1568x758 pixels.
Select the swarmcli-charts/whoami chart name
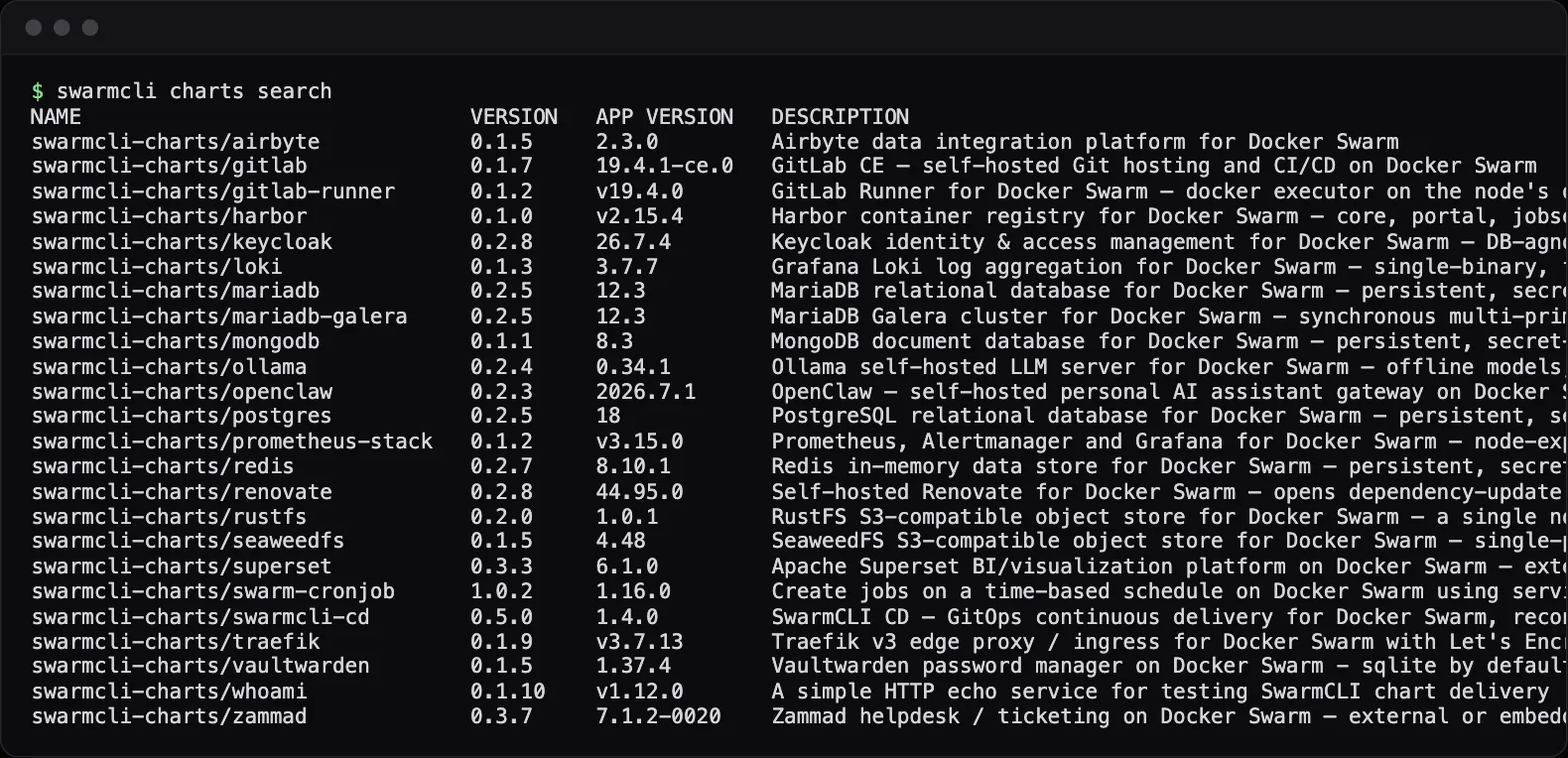click(169, 692)
